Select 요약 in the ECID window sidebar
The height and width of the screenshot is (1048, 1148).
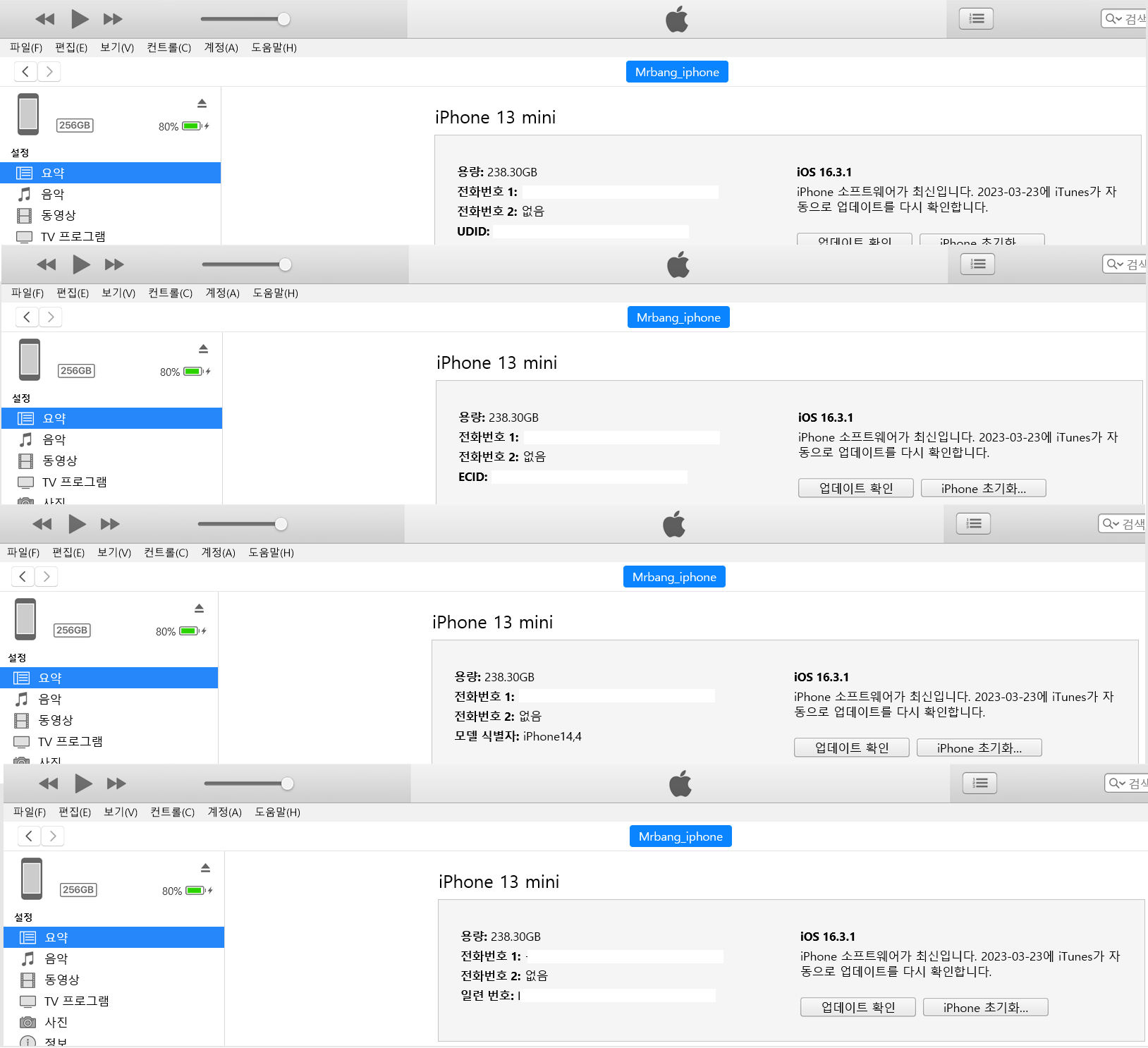111,418
